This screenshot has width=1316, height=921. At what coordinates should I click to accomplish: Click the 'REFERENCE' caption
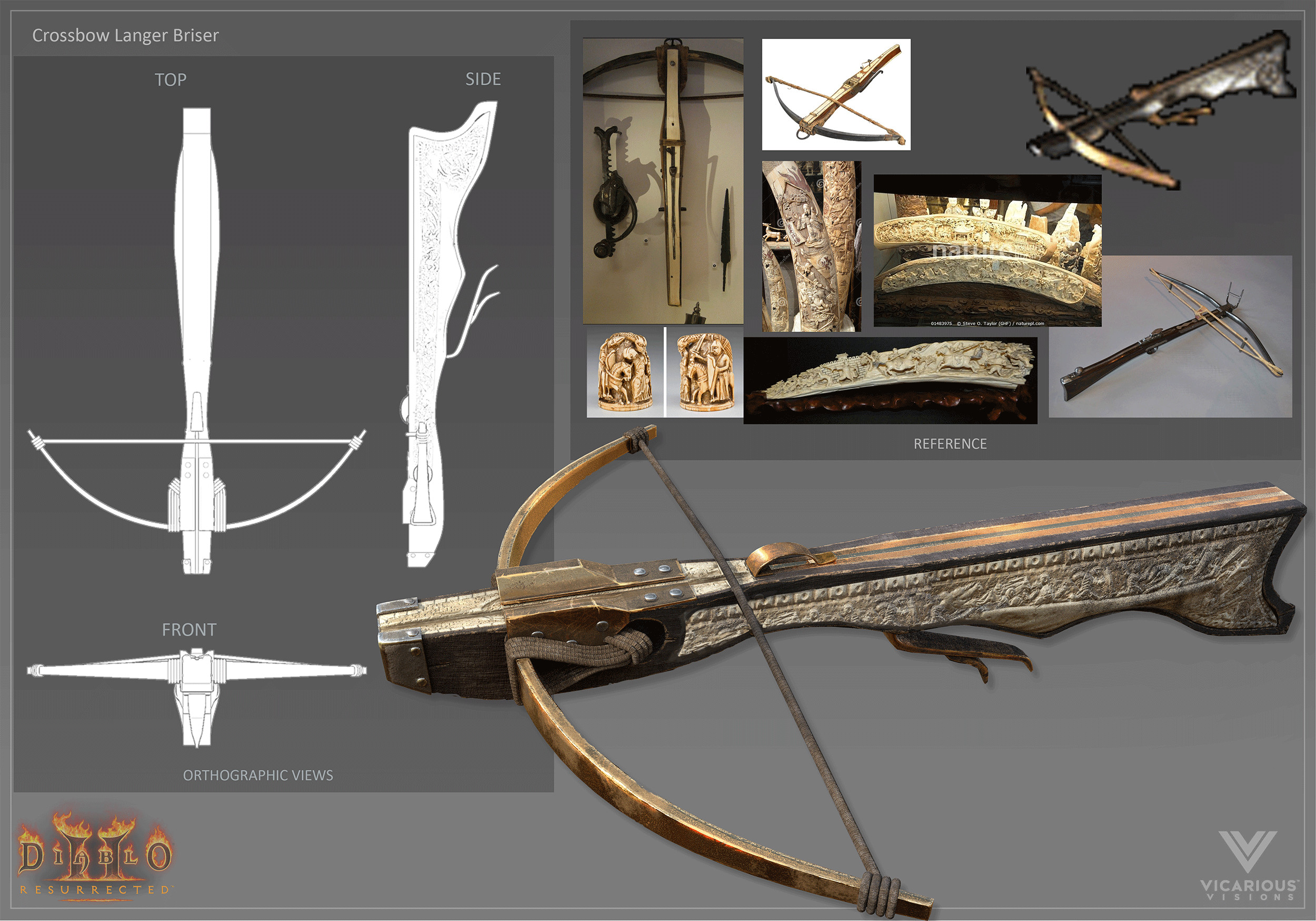(950, 444)
